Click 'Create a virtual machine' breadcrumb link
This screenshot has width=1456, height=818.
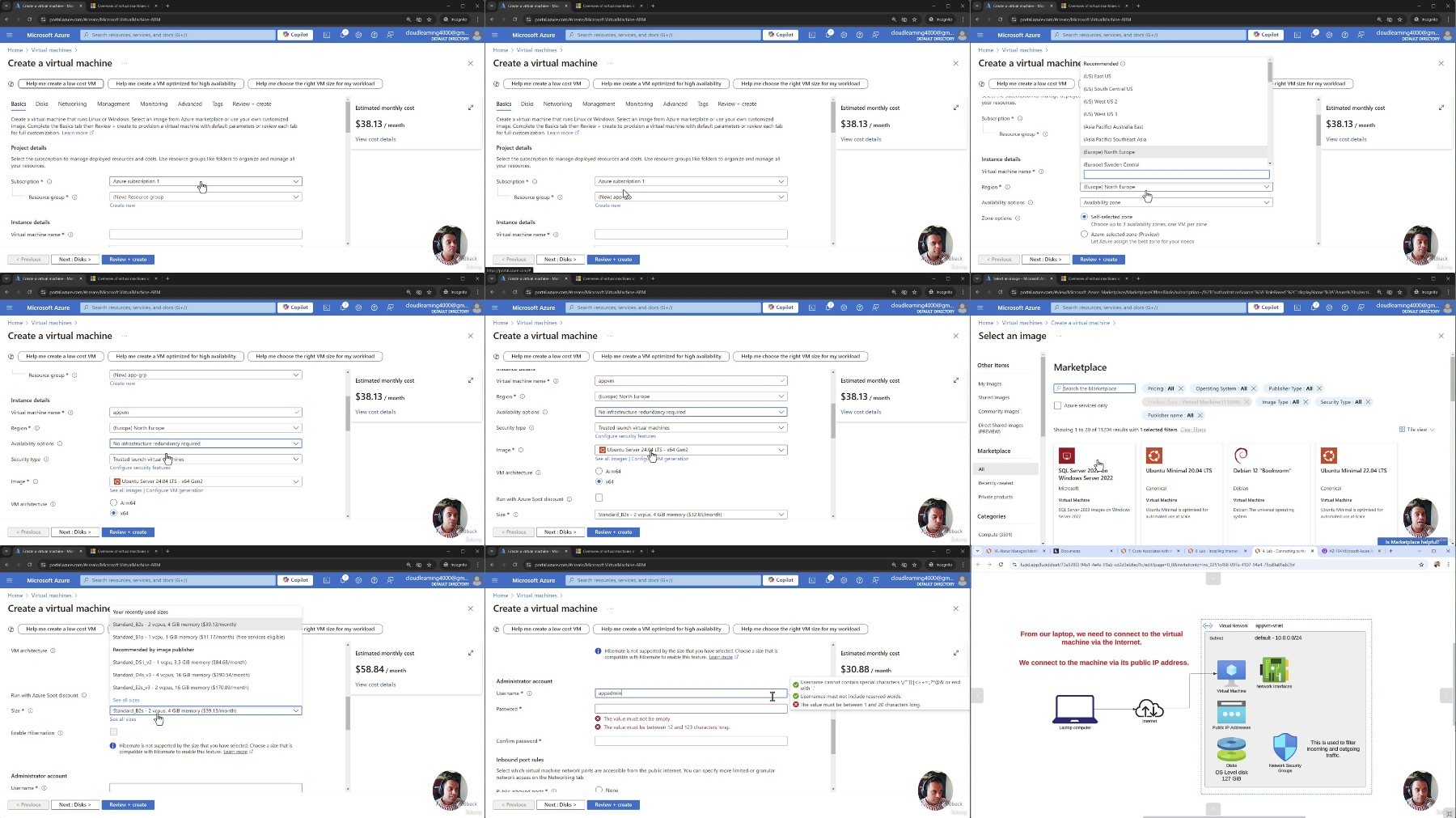[1081, 323]
